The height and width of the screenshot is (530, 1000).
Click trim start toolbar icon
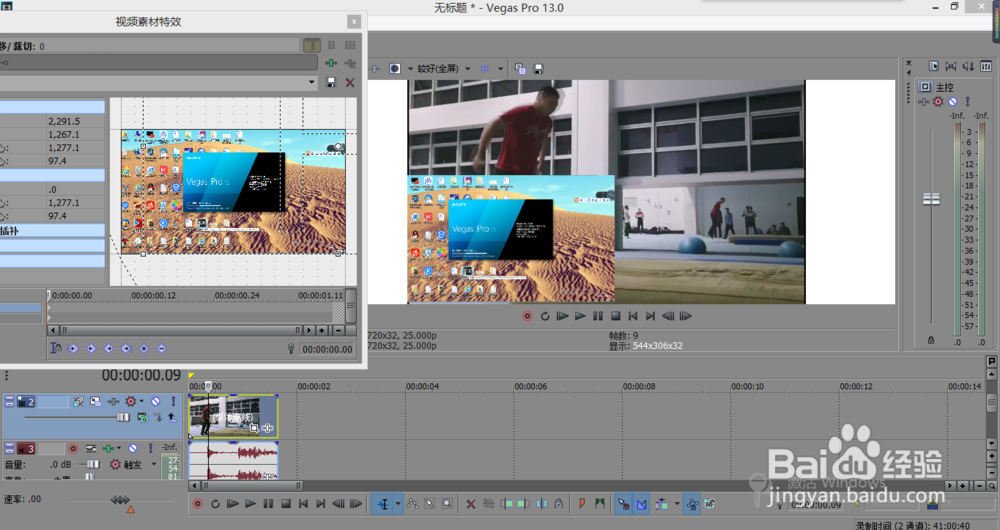506,504
